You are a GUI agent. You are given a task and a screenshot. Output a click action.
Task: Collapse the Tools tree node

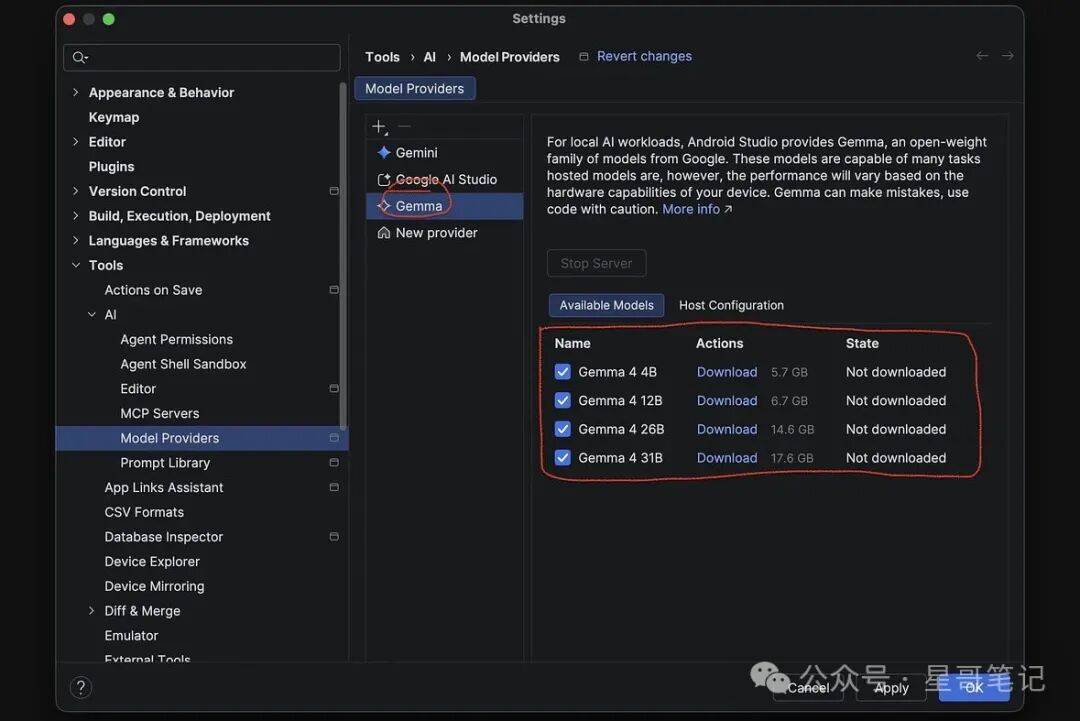75,265
